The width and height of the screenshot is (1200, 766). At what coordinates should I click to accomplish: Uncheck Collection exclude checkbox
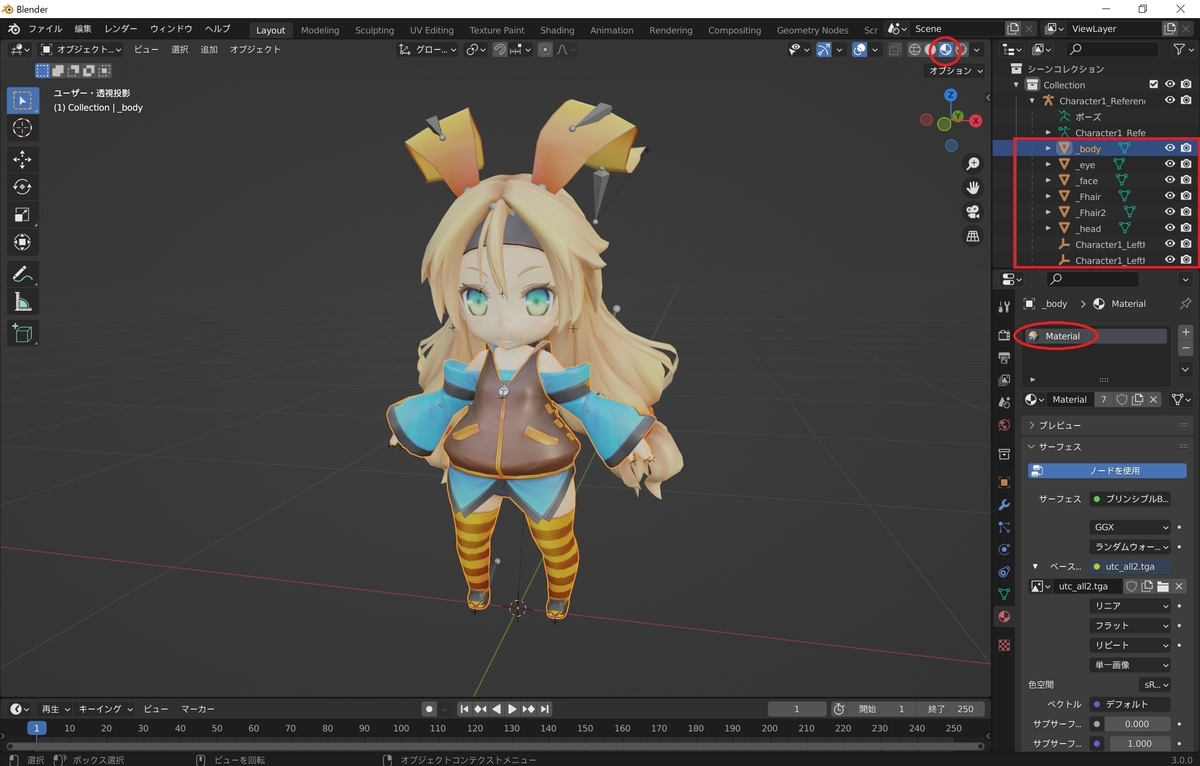[x=1154, y=85]
